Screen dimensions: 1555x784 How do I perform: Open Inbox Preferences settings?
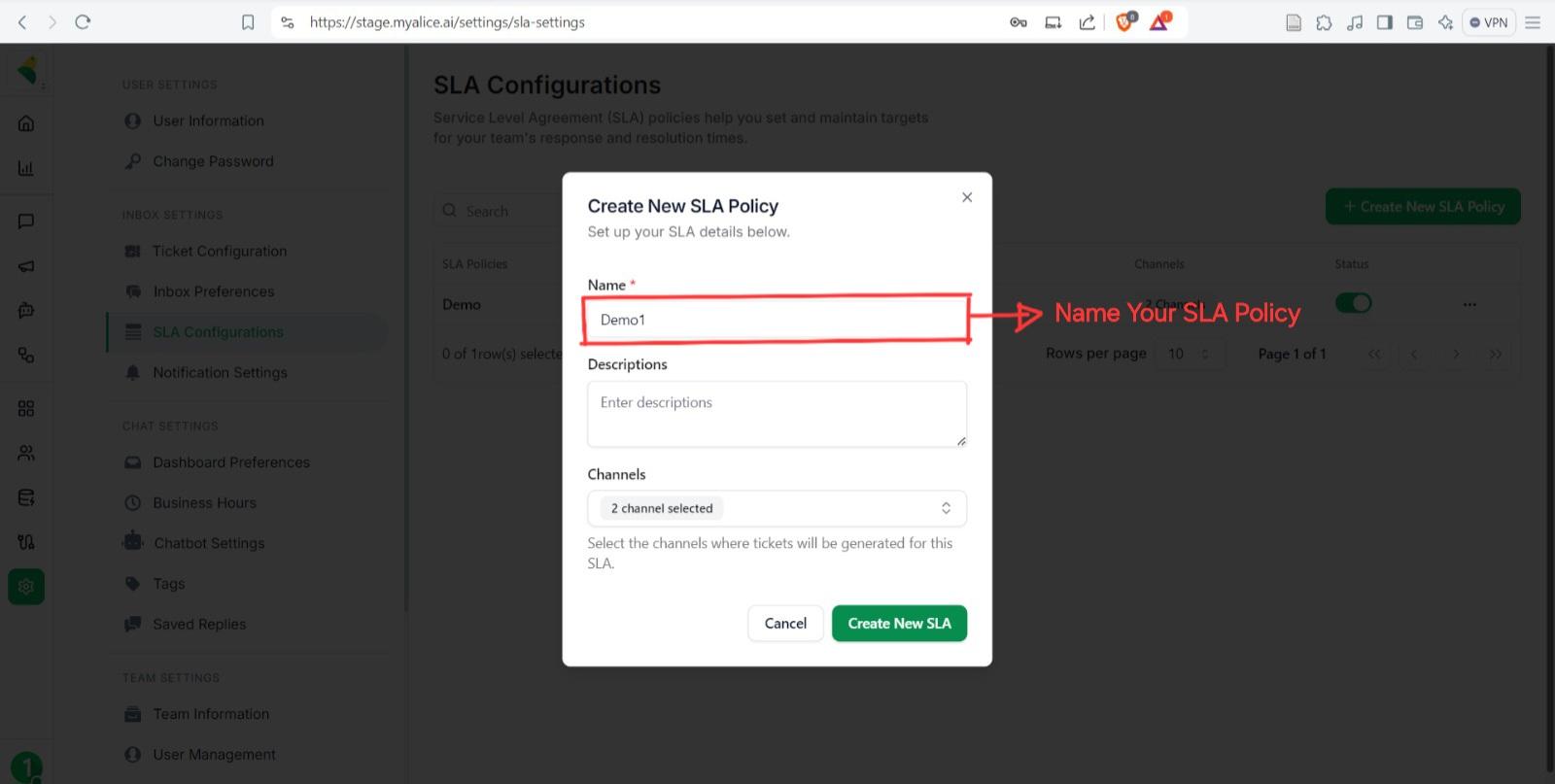pyautogui.click(x=213, y=291)
